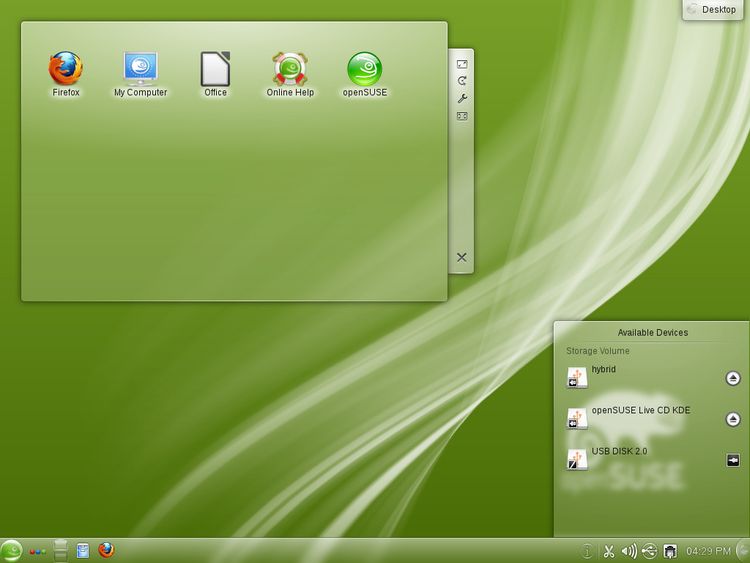750x563 pixels.
Task: Select the hybrid device entry
Action: (604, 370)
